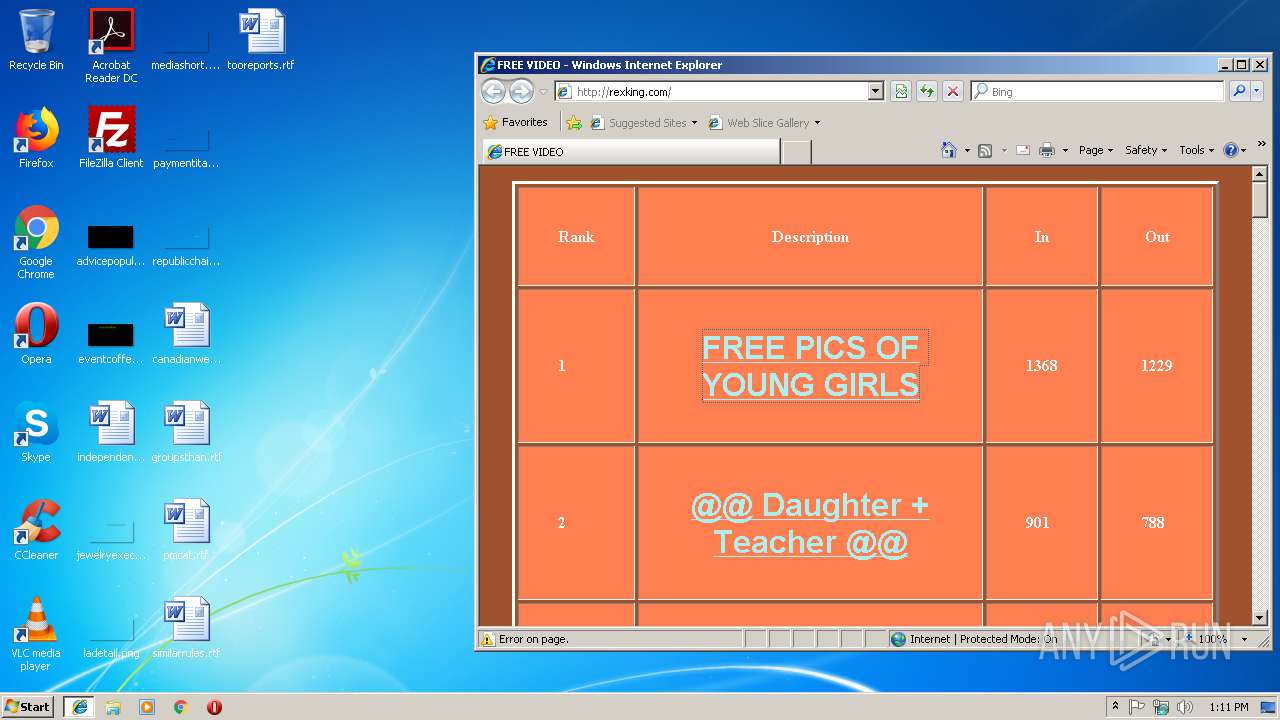Open the Windows Start button
Image resolution: width=1280 pixels, height=720 pixels.
[28, 706]
